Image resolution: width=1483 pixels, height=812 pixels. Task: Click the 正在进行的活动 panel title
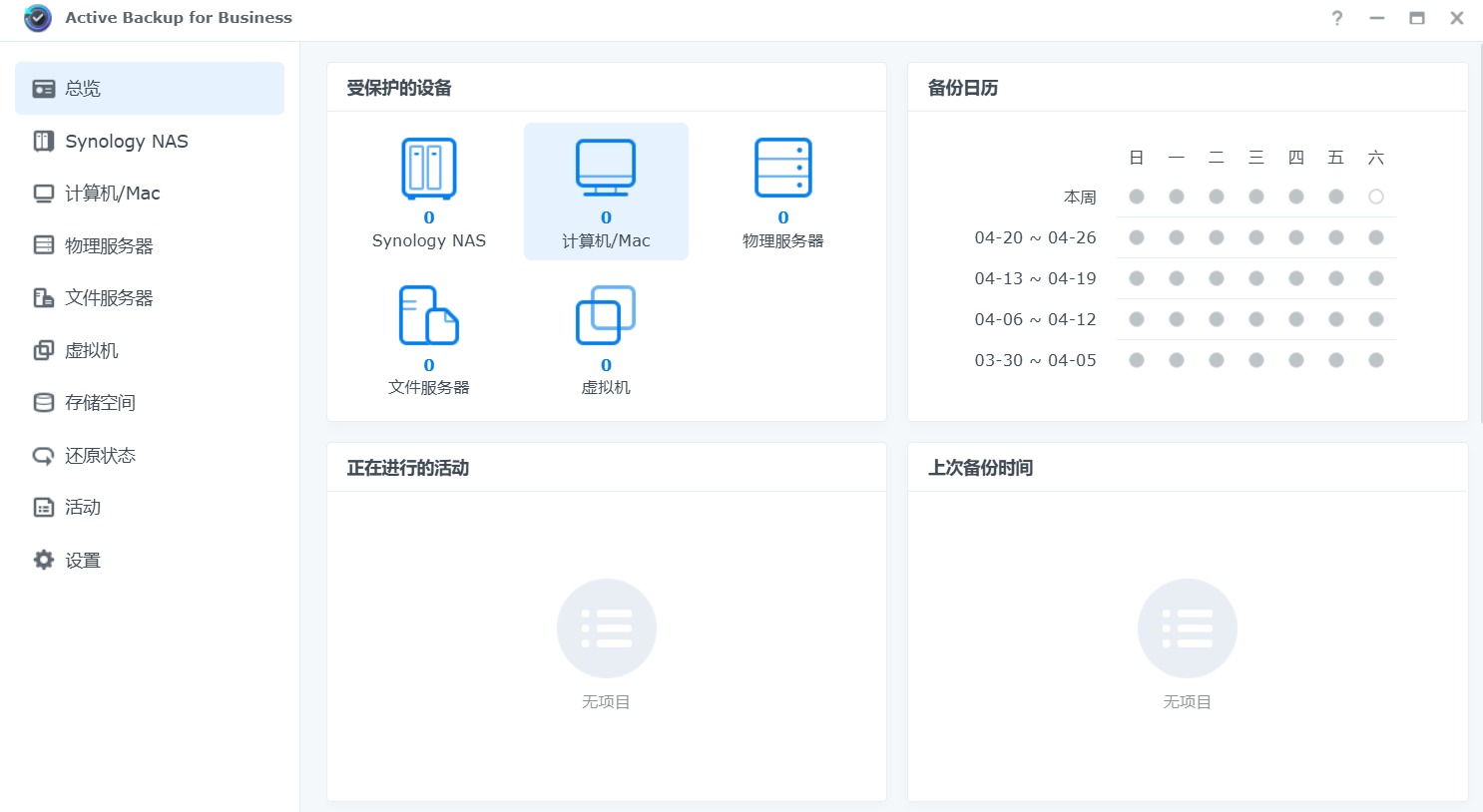tap(408, 468)
